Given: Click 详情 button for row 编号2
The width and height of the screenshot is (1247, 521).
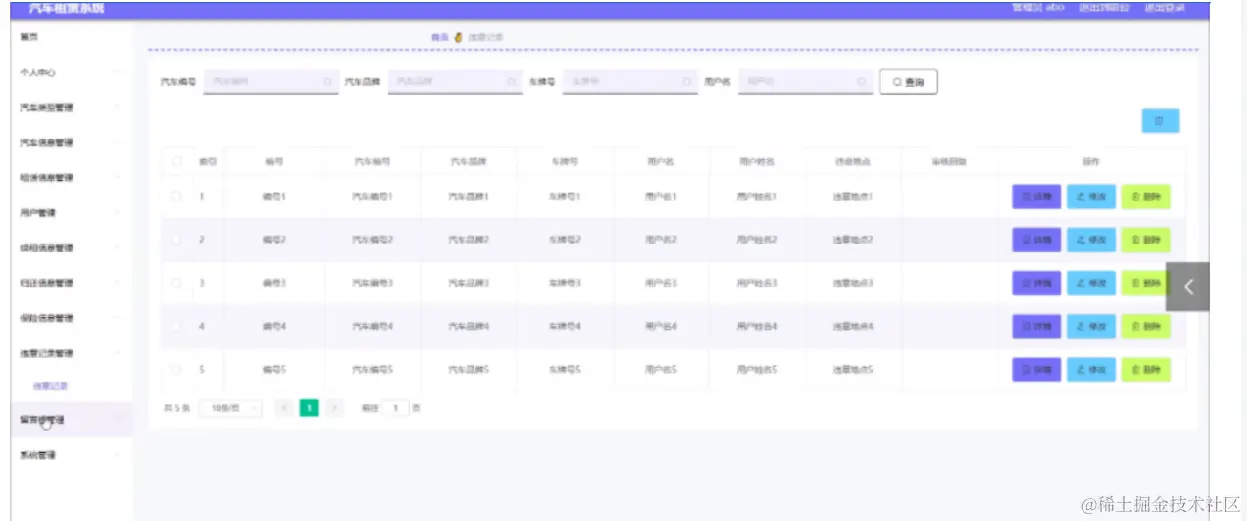Looking at the screenshot, I should point(1037,240).
